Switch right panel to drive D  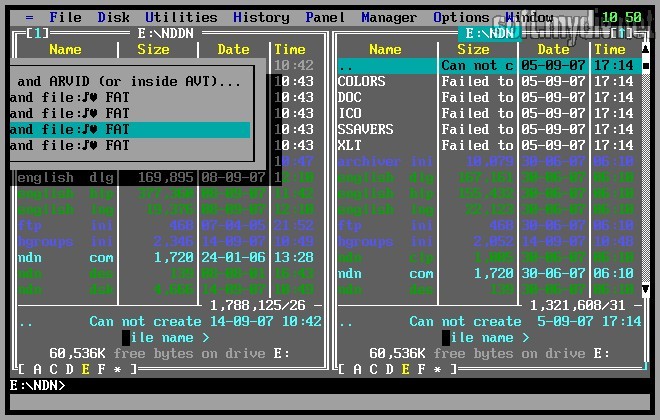[x=389, y=369]
